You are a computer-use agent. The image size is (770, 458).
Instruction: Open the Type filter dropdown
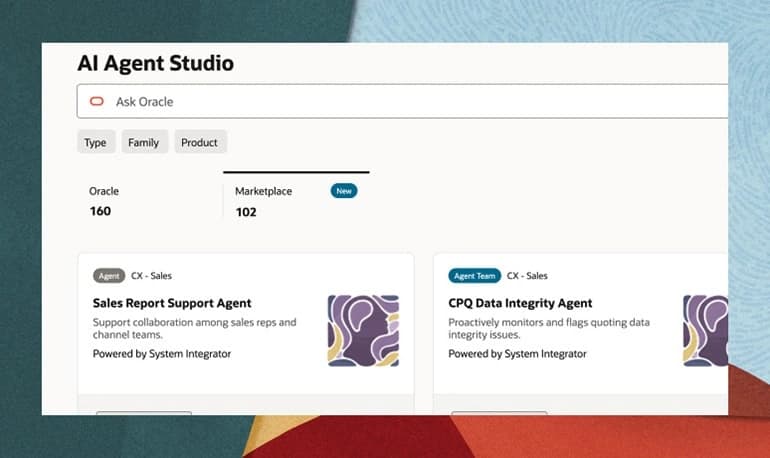96,142
